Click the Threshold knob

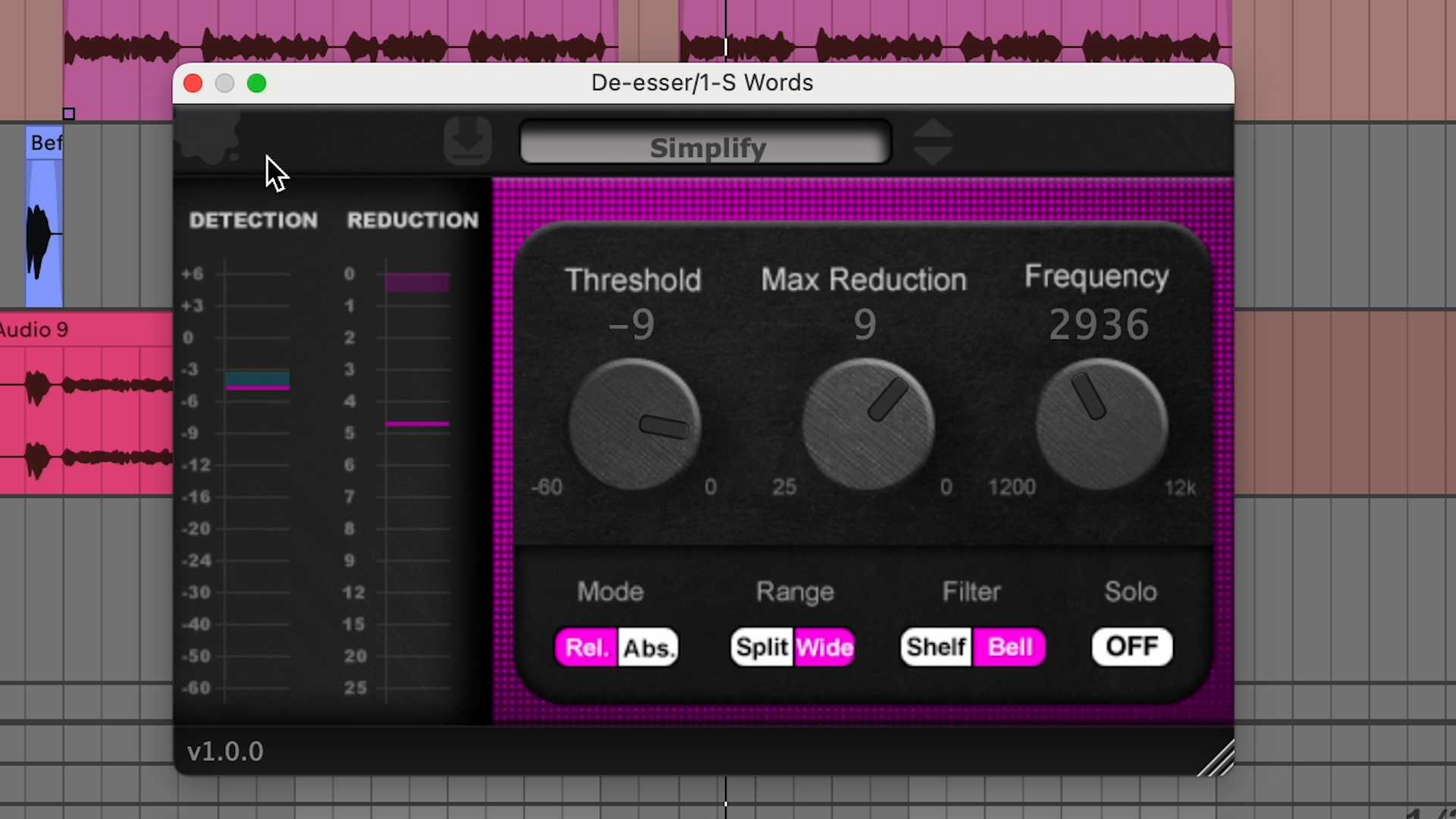coord(635,425)
